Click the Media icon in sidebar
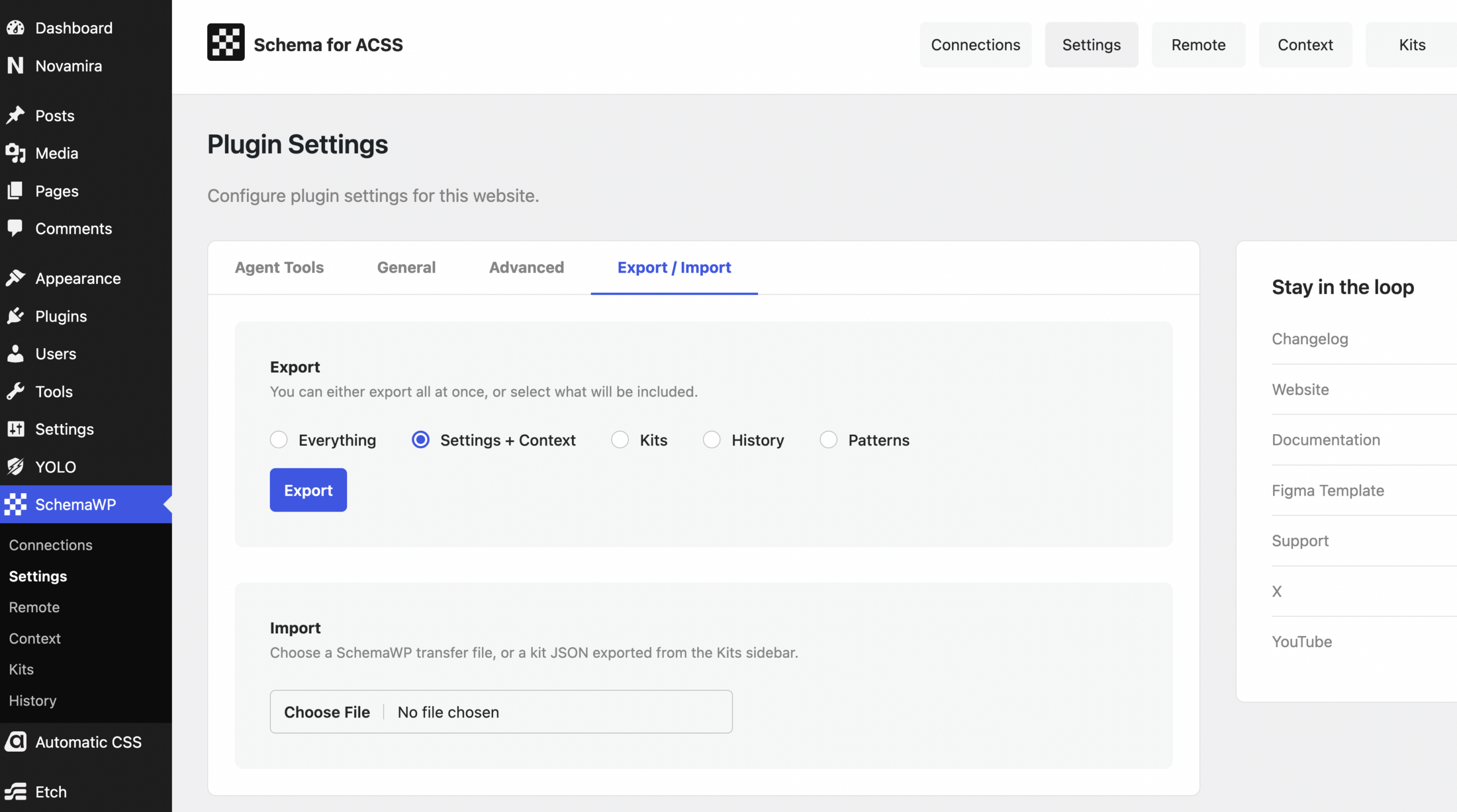The height and width of the screenshot is (812, 1457). 15,152
